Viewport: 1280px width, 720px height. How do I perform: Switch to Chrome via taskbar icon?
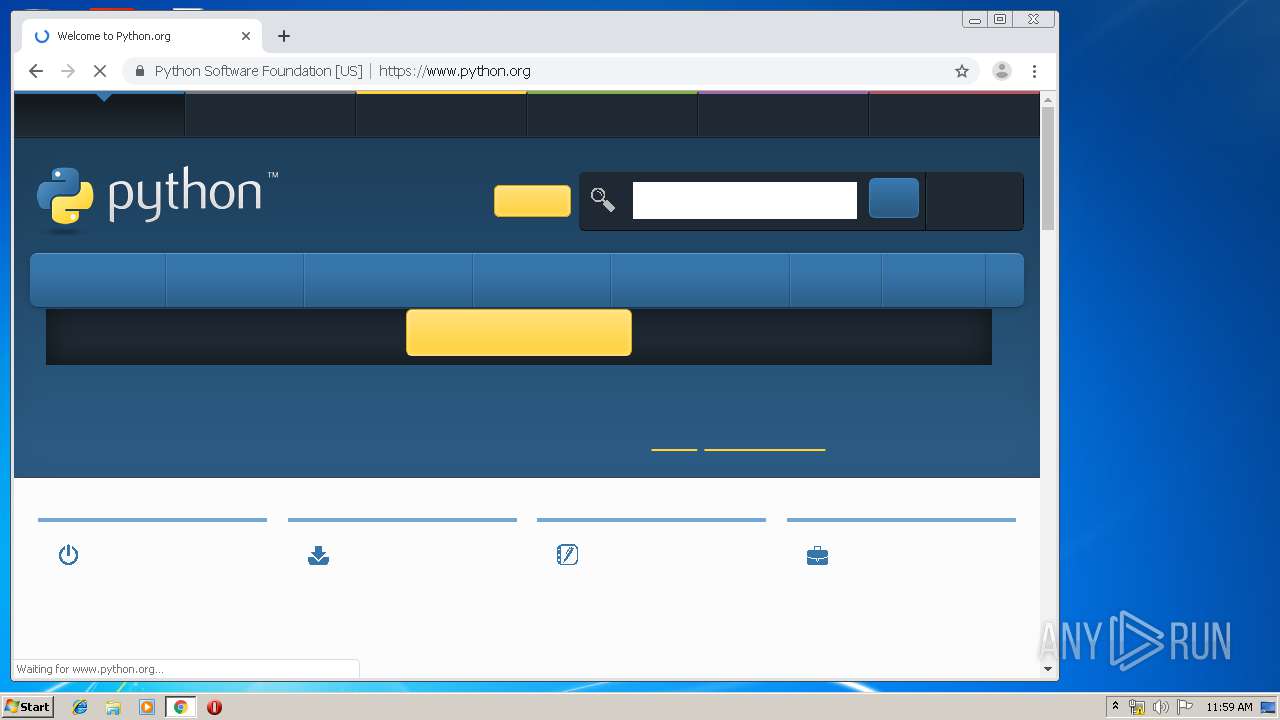pos(180,707)
